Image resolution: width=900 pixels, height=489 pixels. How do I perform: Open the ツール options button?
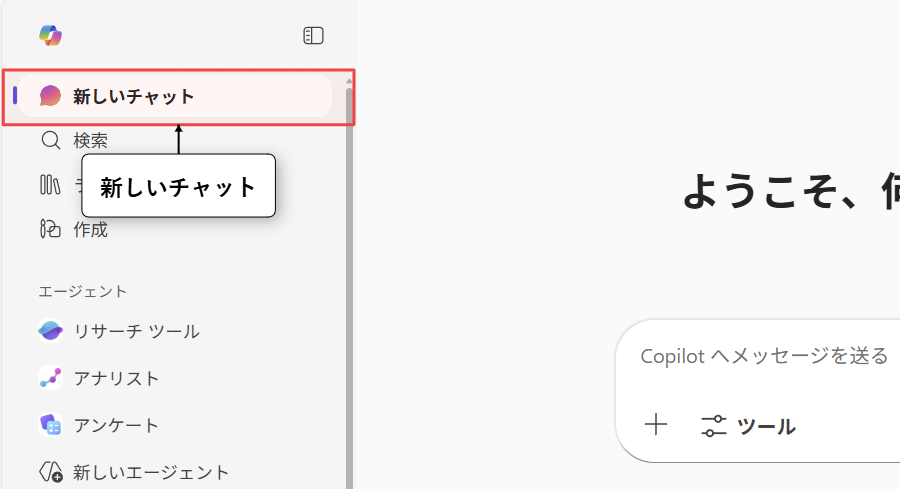pyautogui.click(x=748, y=426)
